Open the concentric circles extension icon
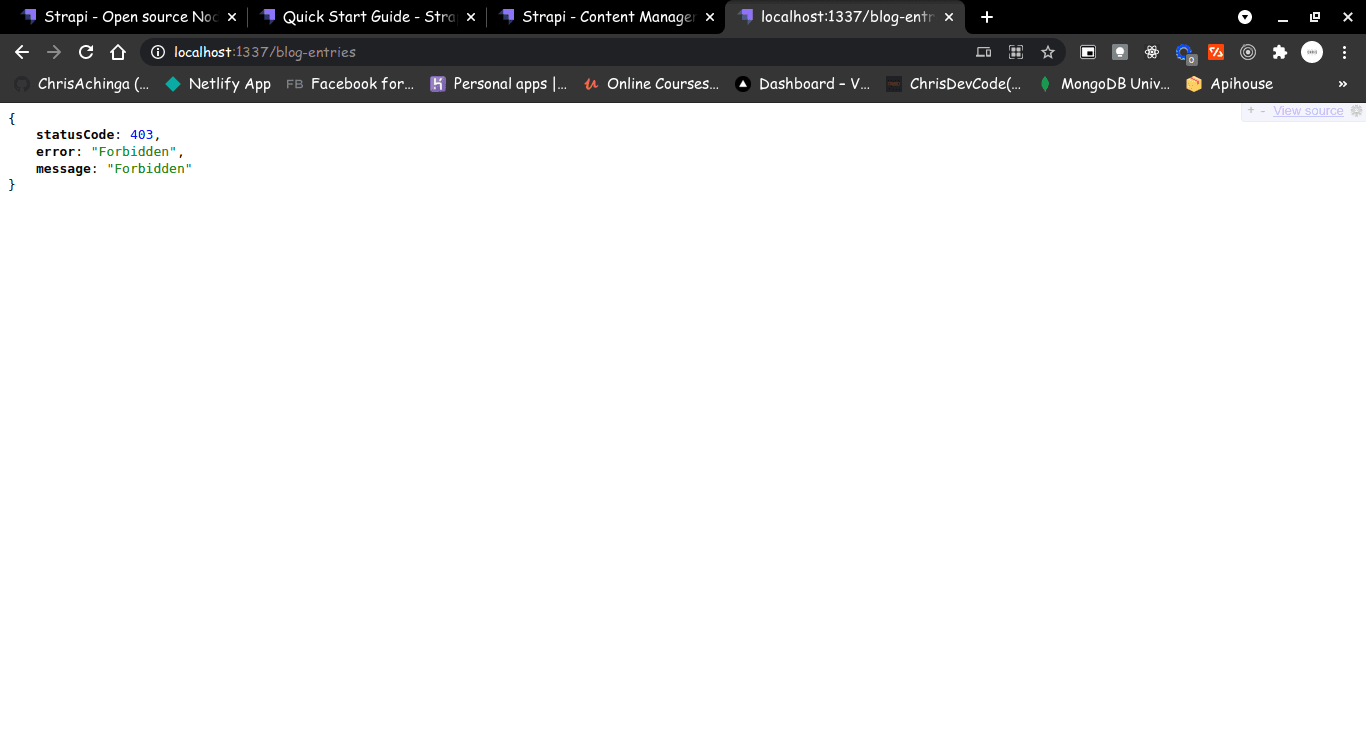 click(x=1248, y=52)
